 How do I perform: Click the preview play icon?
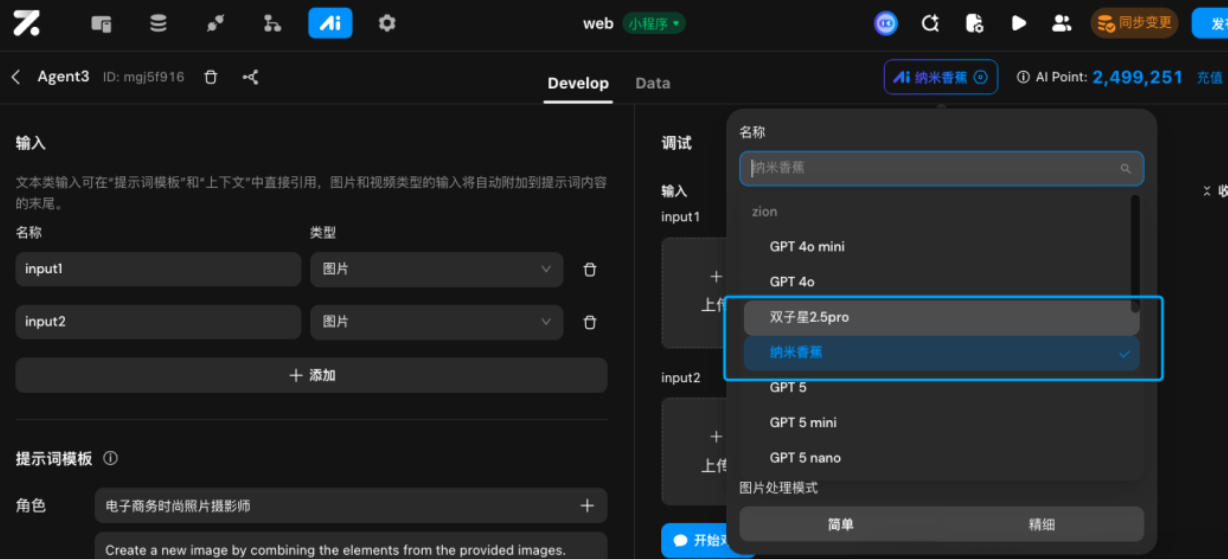pos(1018,23)
